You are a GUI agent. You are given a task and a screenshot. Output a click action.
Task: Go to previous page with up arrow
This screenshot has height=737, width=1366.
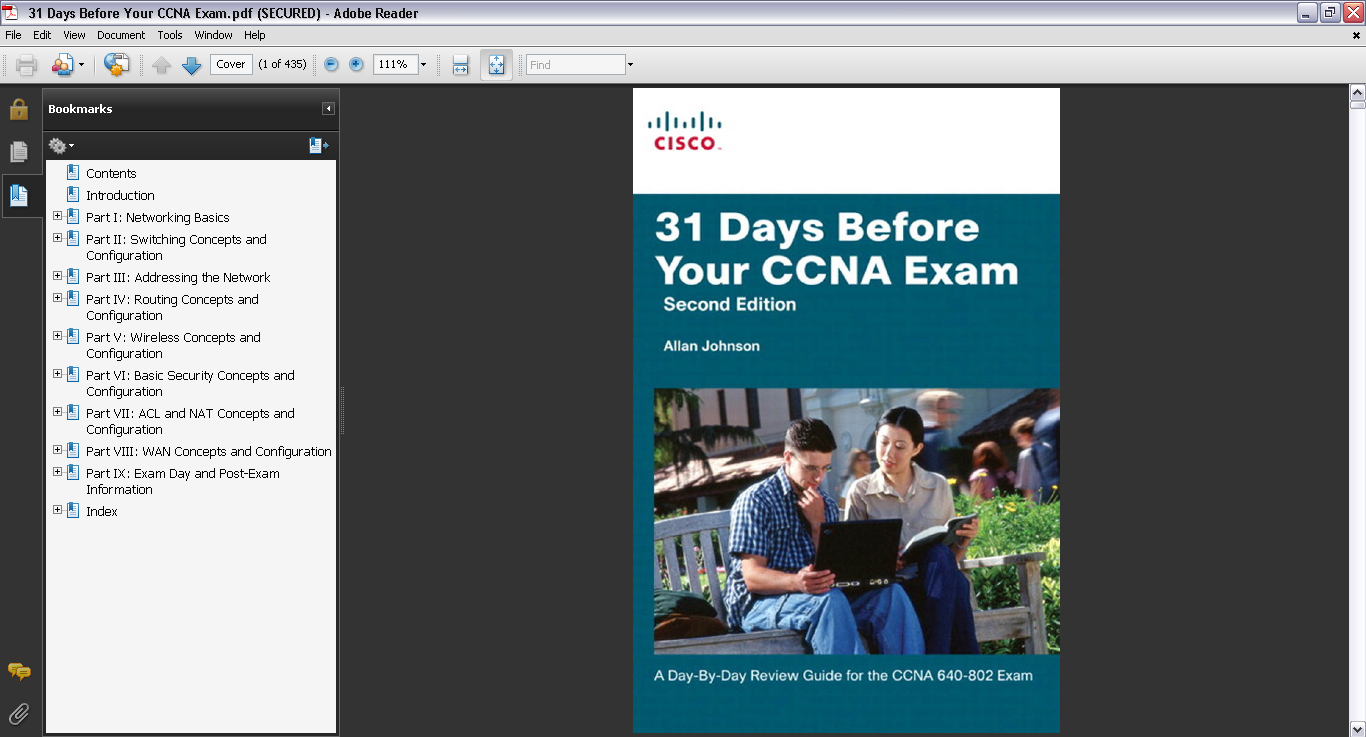[x=162, y=65]
